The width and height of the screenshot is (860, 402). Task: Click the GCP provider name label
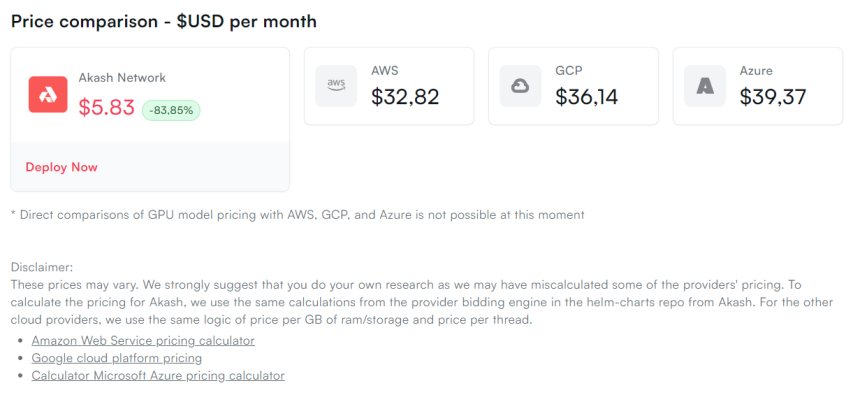[569, 71]
